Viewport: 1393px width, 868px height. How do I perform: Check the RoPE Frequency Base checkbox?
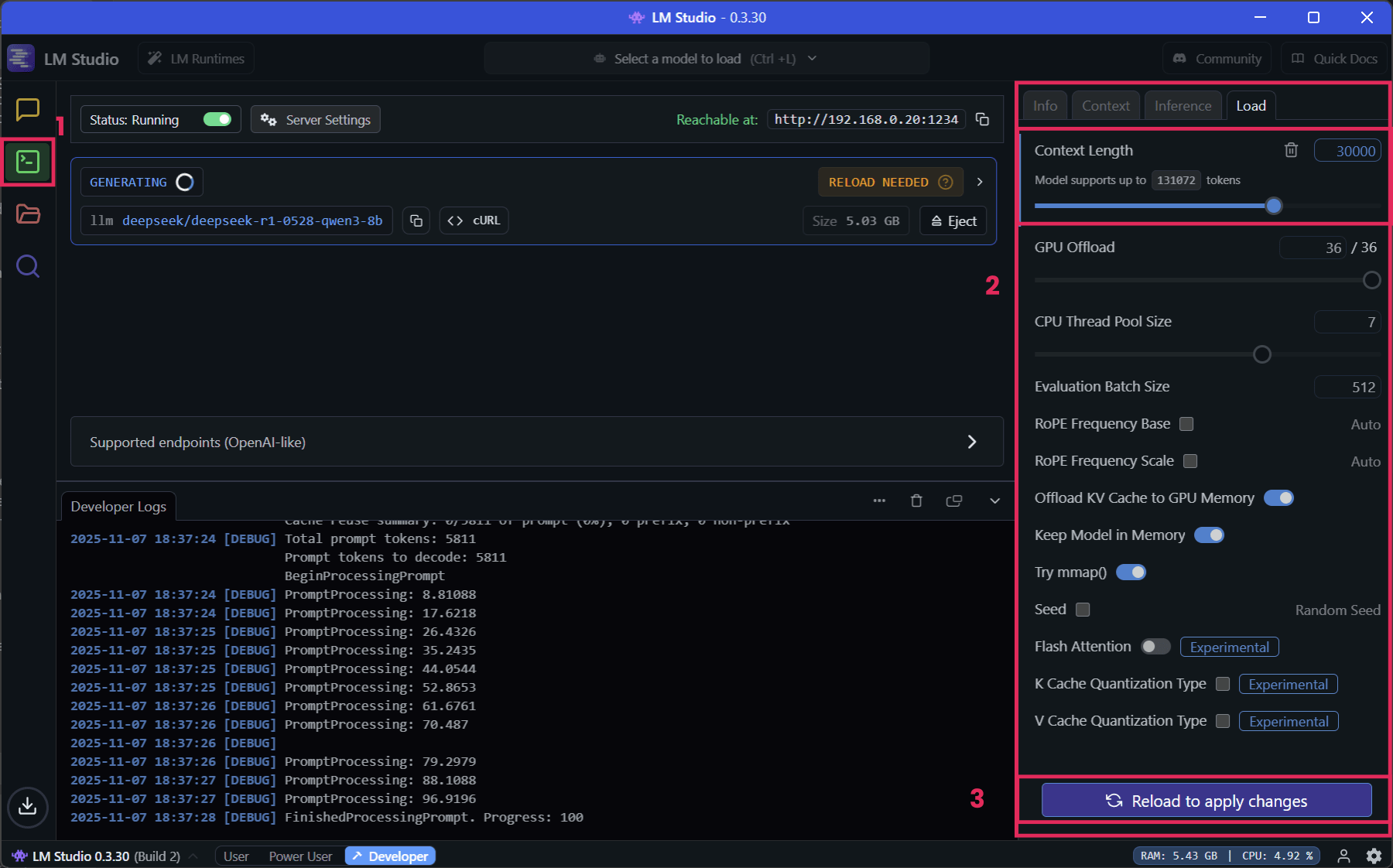(x=1186, y=424)
